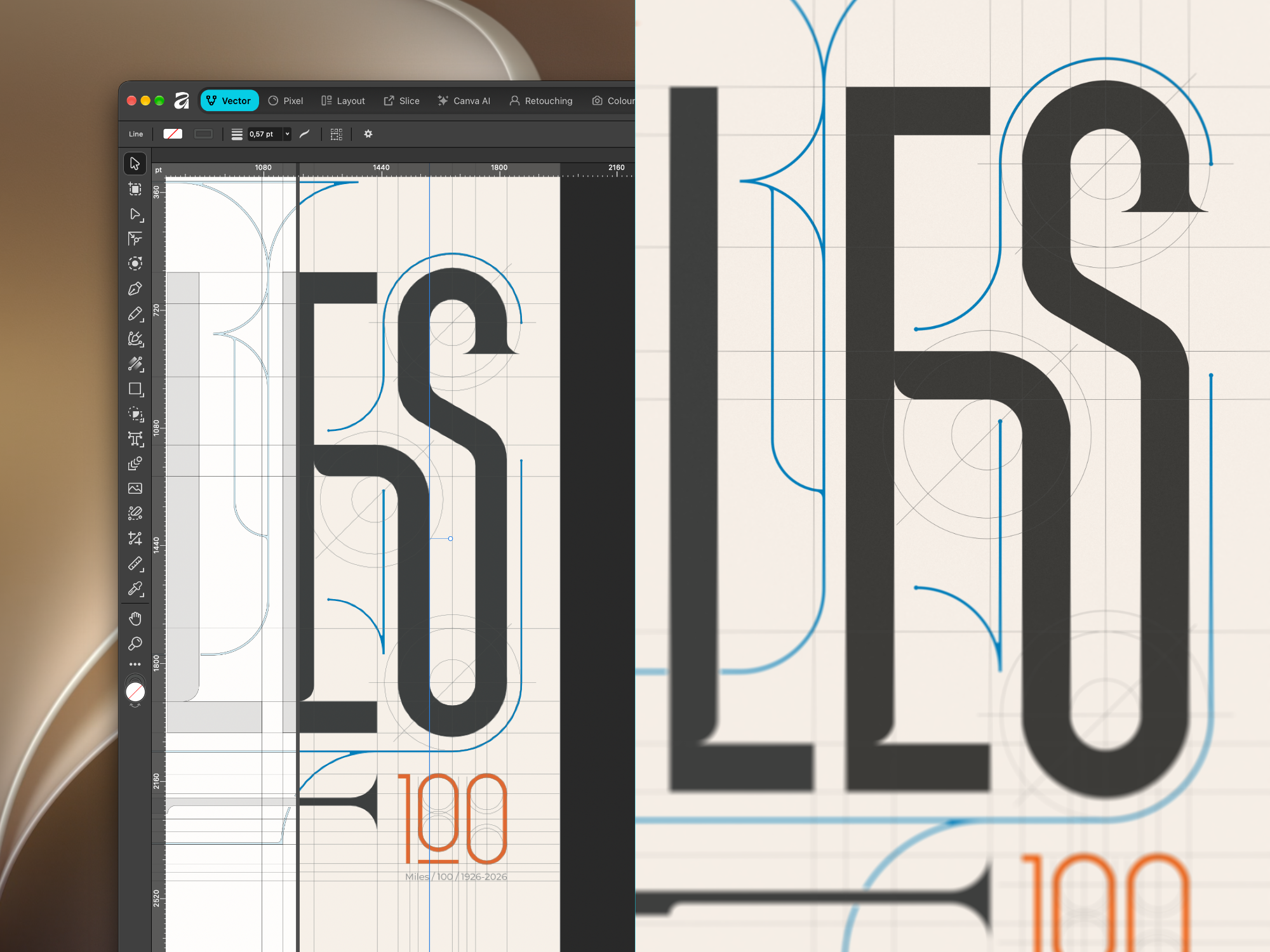Select the Pen tool
Image resolution: width=1270 pixels, height=952 pixels.
pos(135,289)
